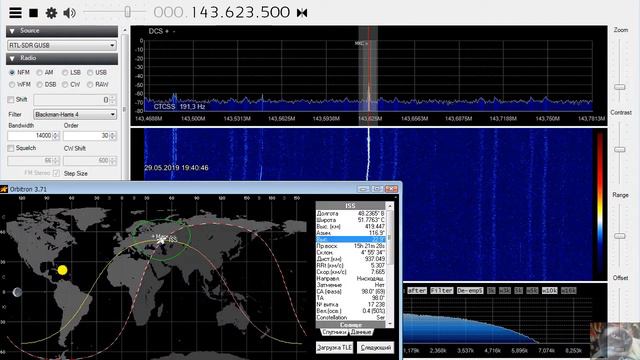Collapse the Radio panel header
640x360 pixels.
click(x=62, y=58)
